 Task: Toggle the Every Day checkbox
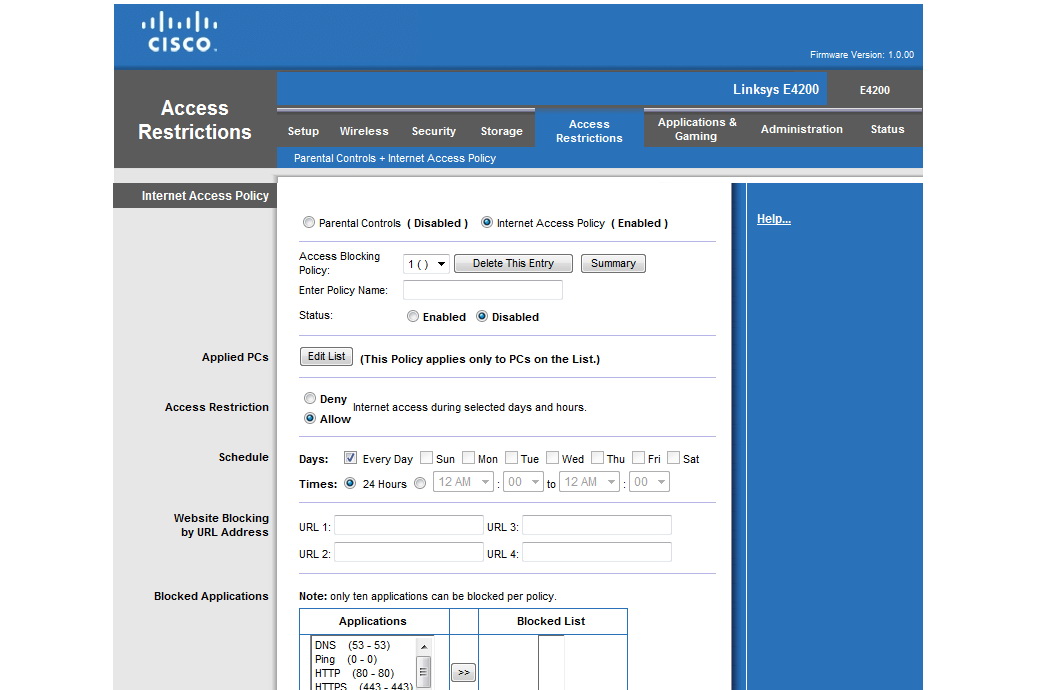pyautogui.click(x=351, y=458)
